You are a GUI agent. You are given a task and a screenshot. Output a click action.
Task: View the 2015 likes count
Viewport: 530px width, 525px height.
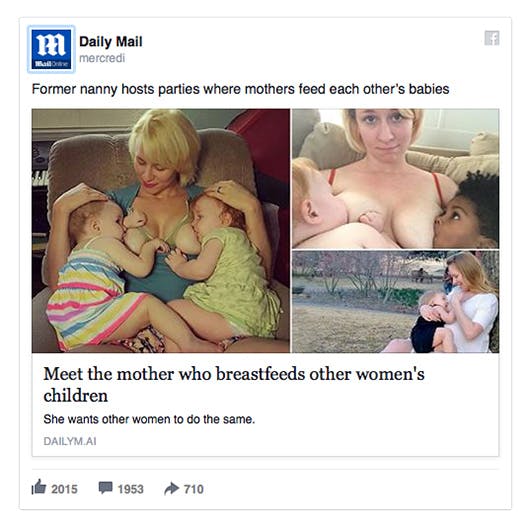click(64, 489)
